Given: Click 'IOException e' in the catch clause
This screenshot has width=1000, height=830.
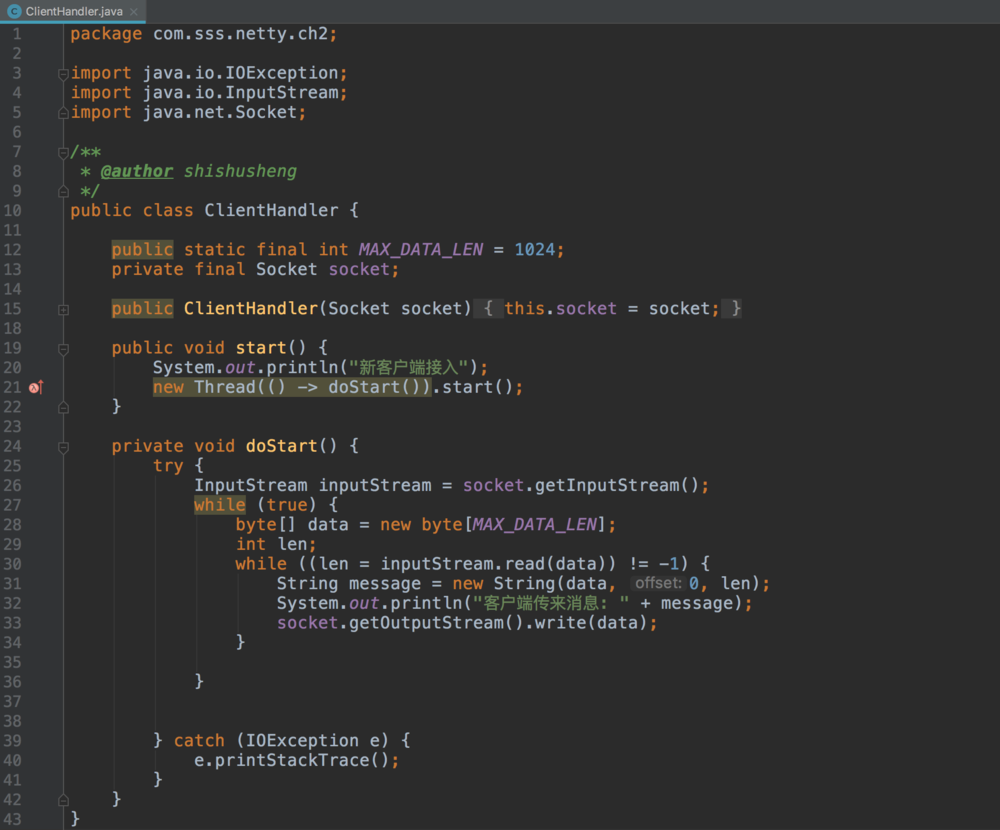Looking at the screenshot, I should click(312, 741).
